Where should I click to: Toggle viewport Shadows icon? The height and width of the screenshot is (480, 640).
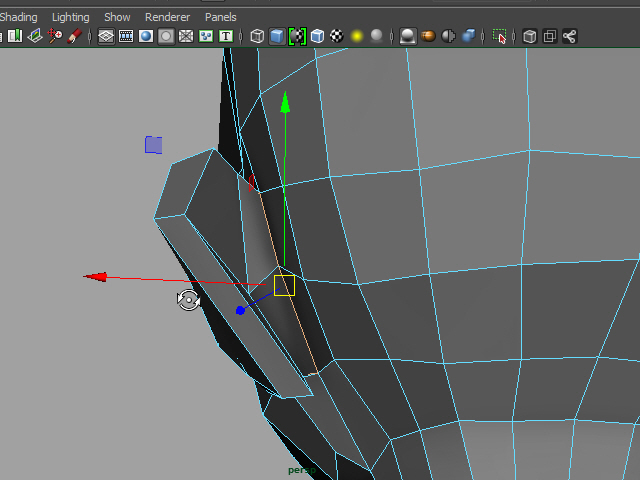[x=376, y=36]
